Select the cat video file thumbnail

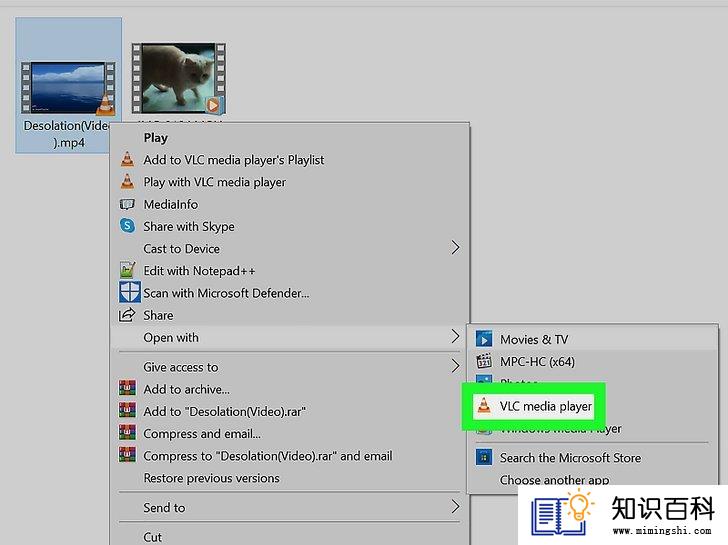(179, 78)
